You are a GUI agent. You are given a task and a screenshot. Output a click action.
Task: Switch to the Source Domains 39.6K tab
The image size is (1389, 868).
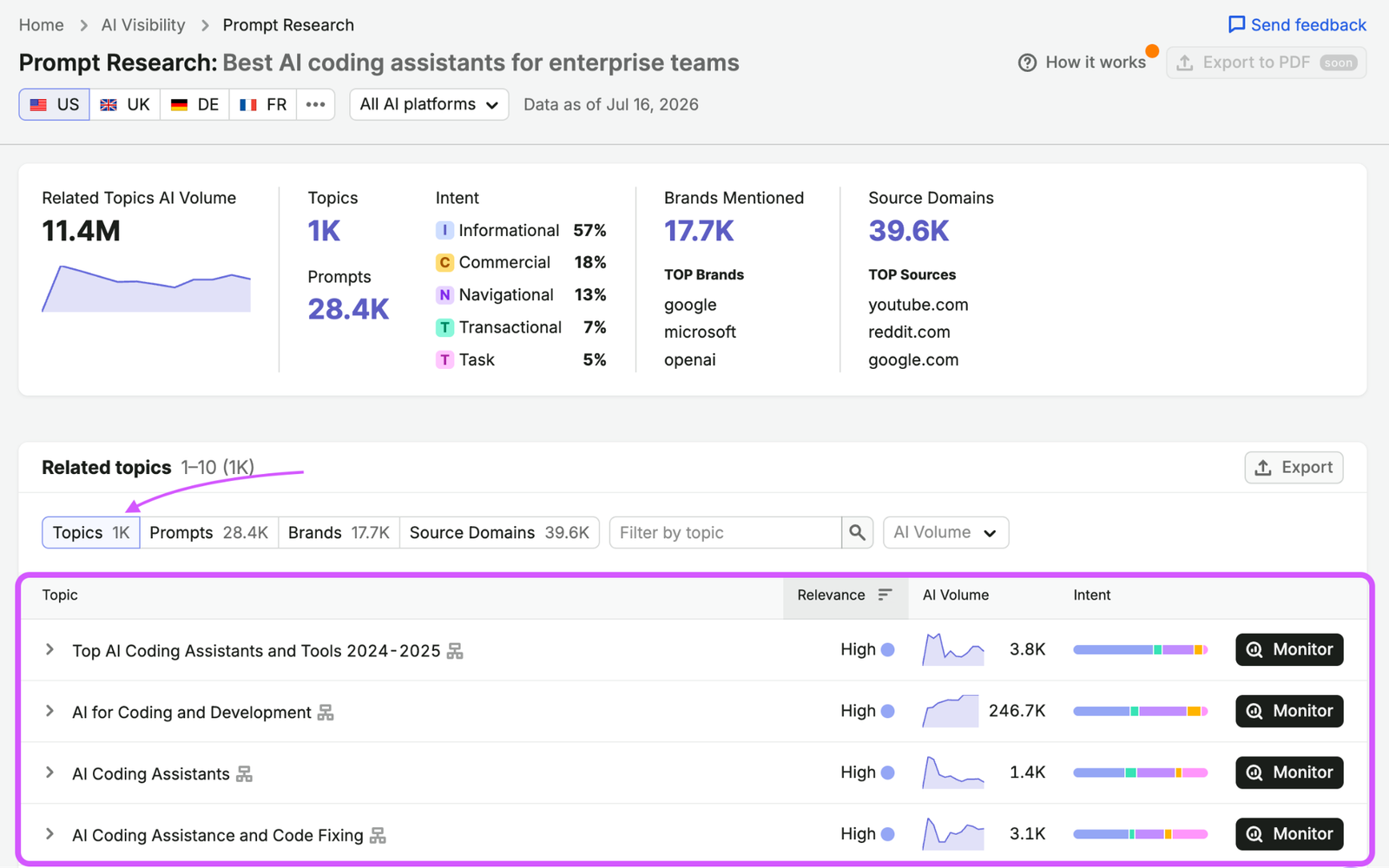(x=499, y=532)
